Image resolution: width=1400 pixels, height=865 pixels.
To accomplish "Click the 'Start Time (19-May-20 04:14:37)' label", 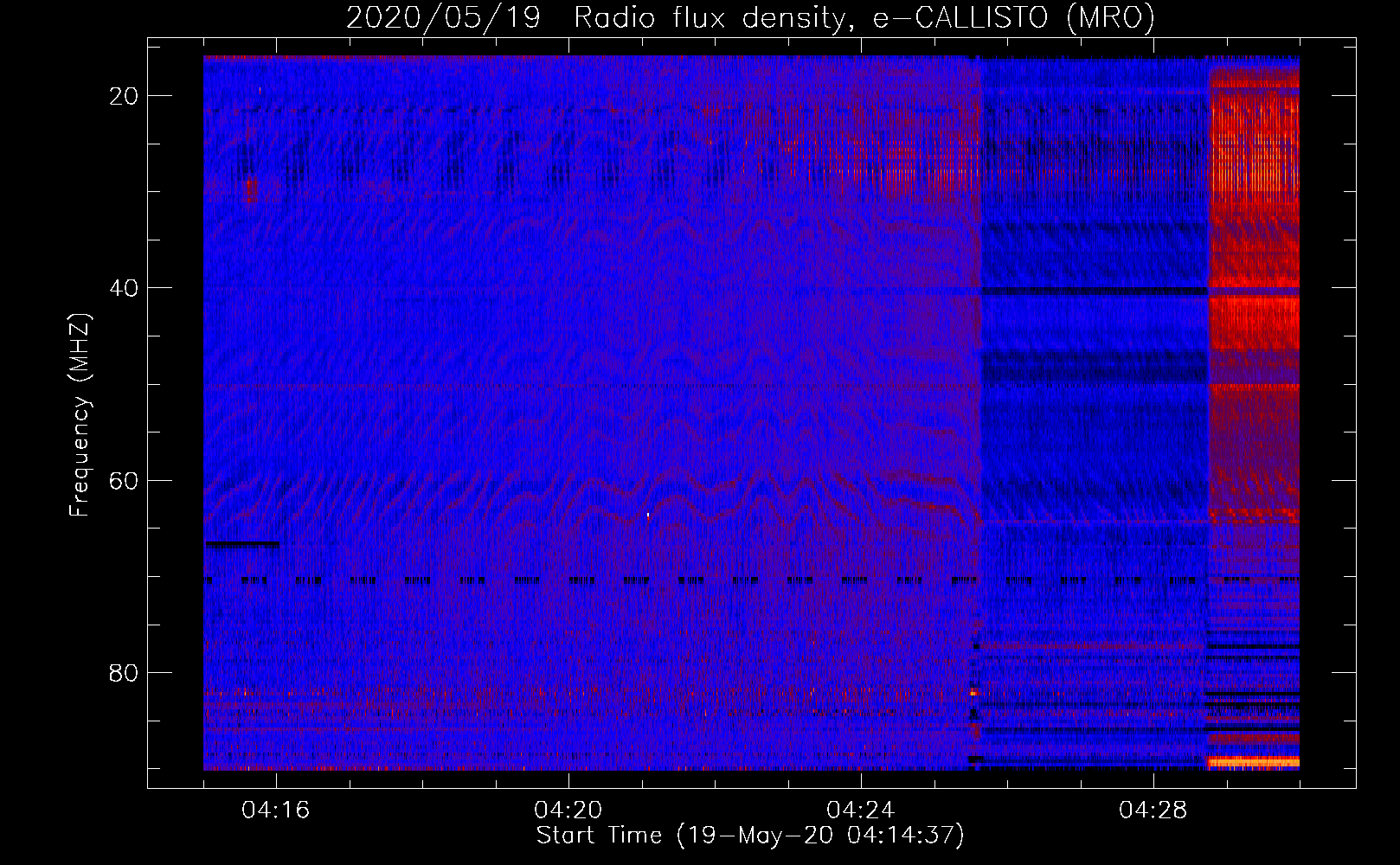I will pyautogui.click(x=750, y=836).
